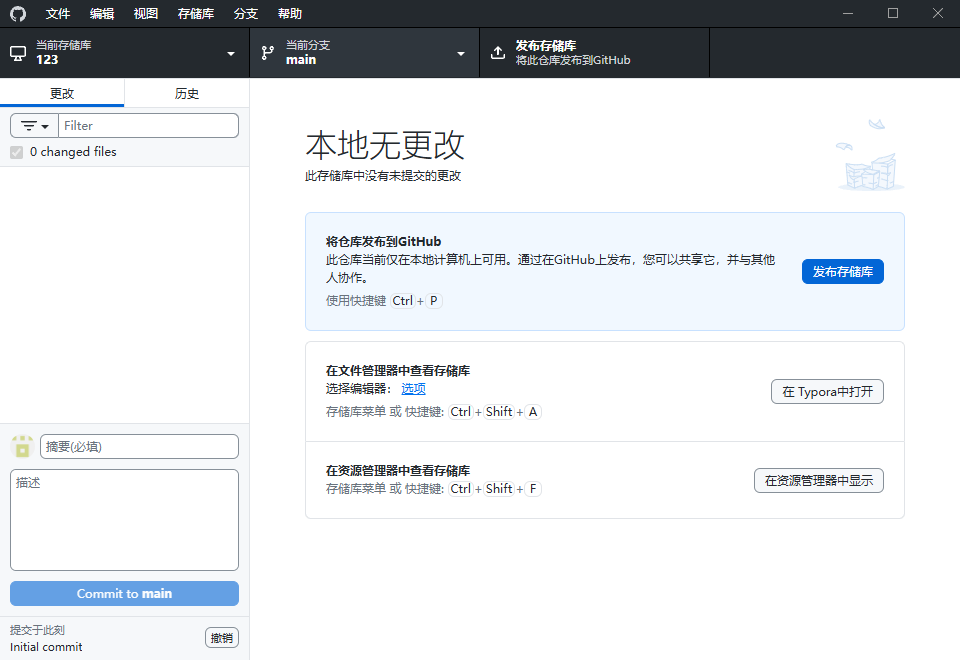Expand the filter options arrow

(43, 125)
